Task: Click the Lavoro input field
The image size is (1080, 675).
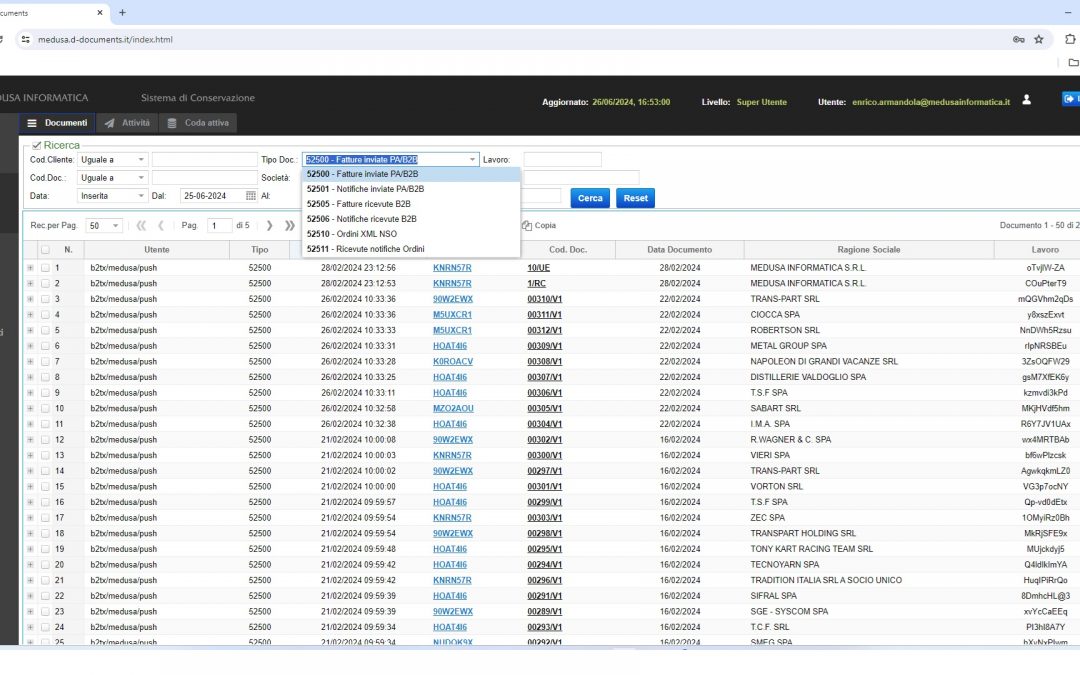Action: (x=562, y=159)
